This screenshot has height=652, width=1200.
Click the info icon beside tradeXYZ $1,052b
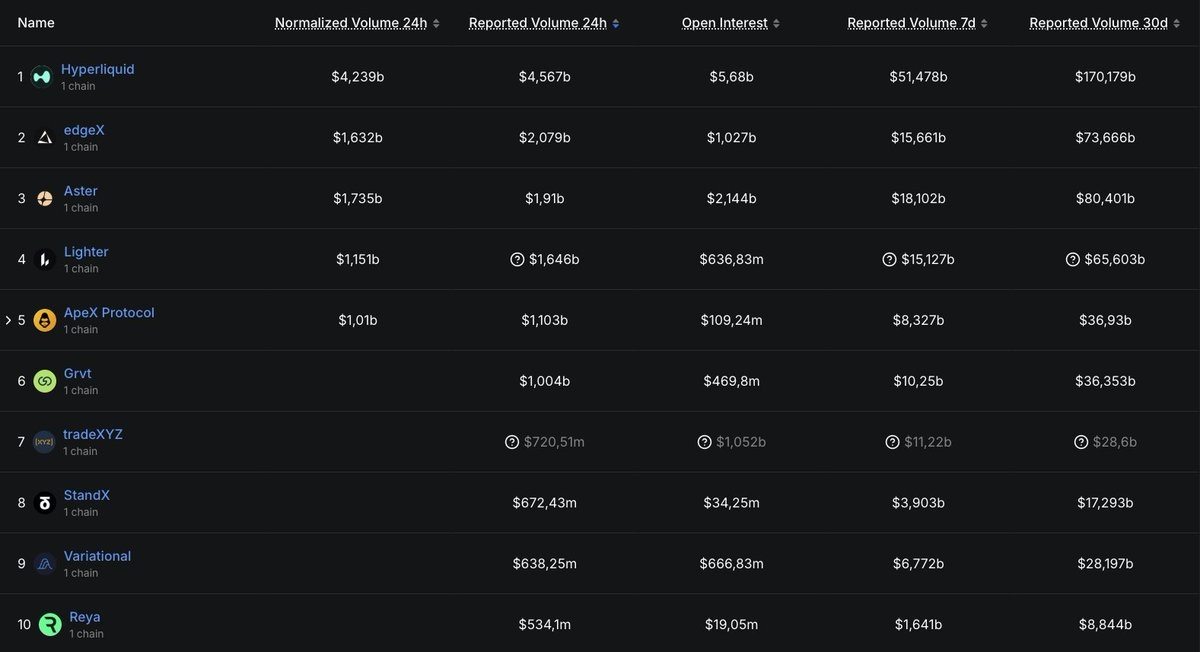pyautogui.click(x=704, y=442)
